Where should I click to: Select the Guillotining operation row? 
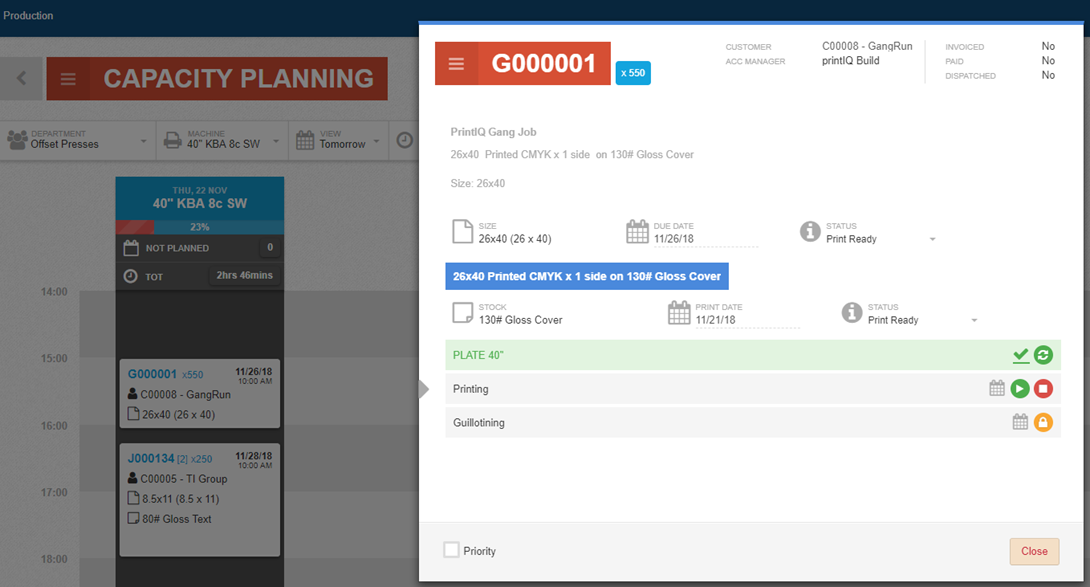click(x=753, y=422)
